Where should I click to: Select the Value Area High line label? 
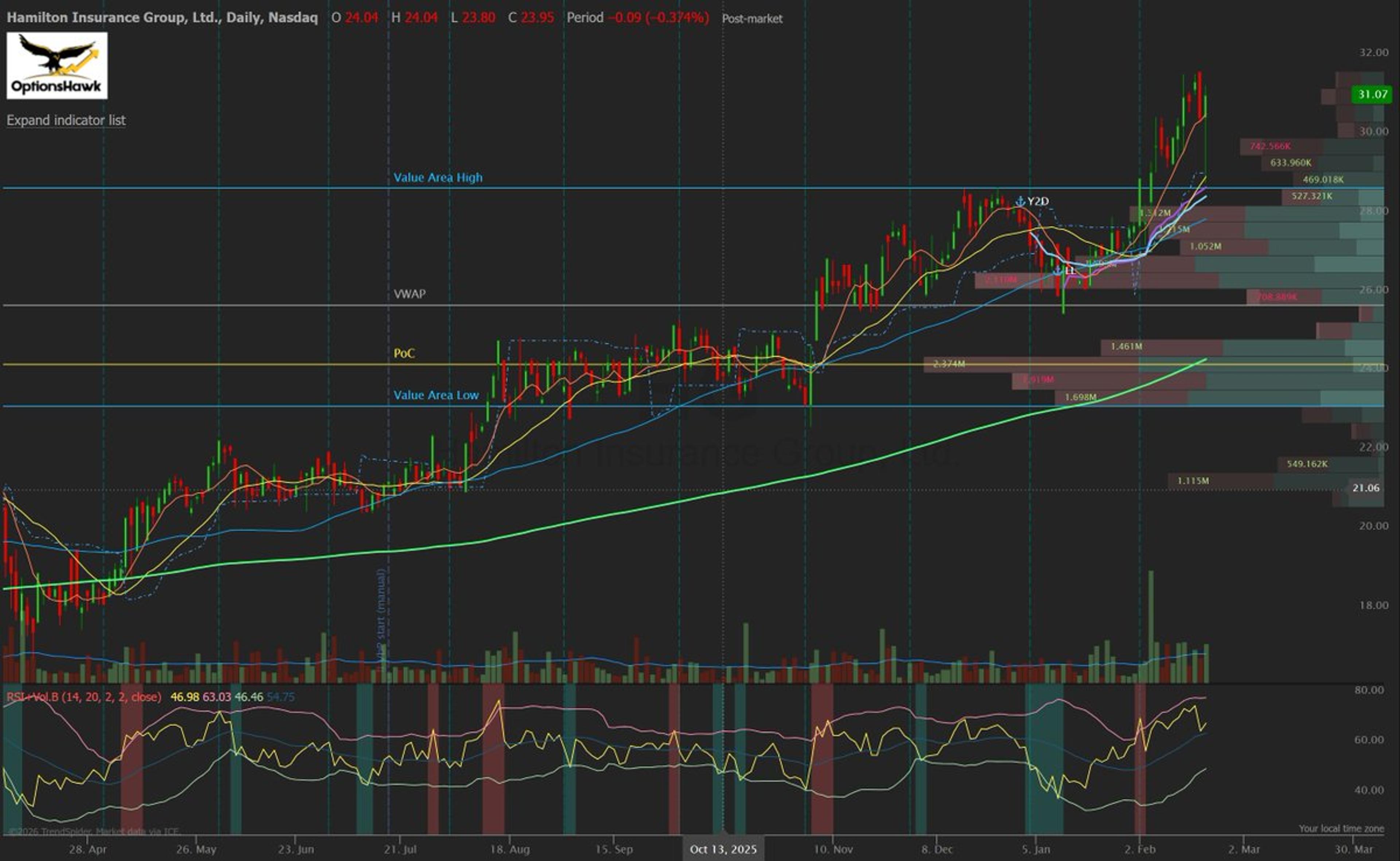click(438, 177)
